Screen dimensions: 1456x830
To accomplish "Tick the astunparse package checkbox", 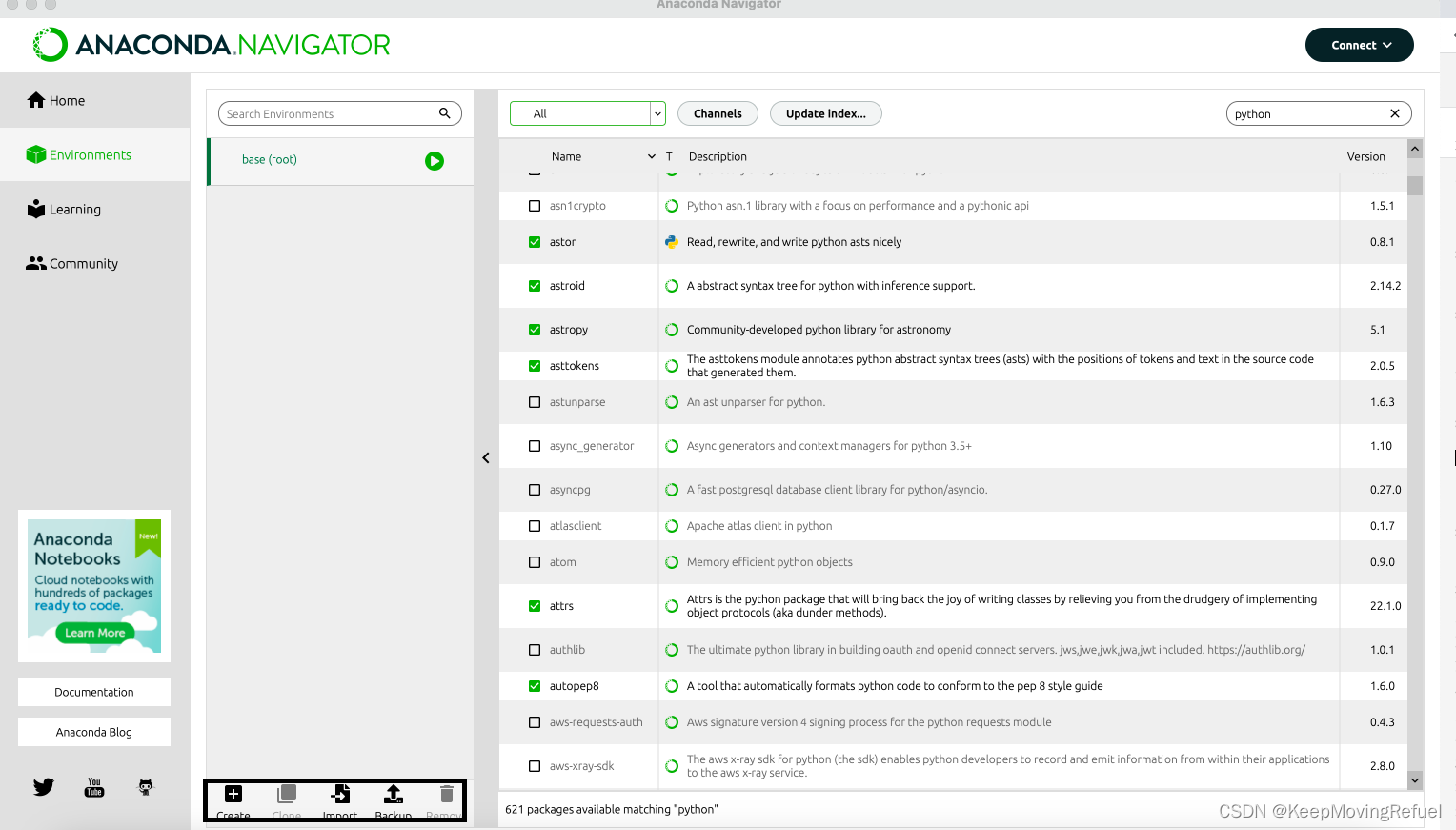I will 535,402.
